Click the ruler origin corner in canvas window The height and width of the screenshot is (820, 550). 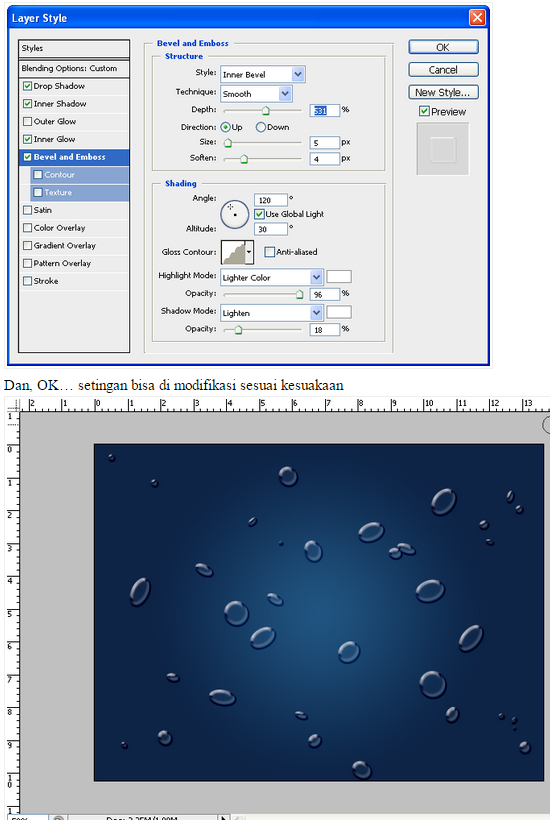tap(12, 404)
